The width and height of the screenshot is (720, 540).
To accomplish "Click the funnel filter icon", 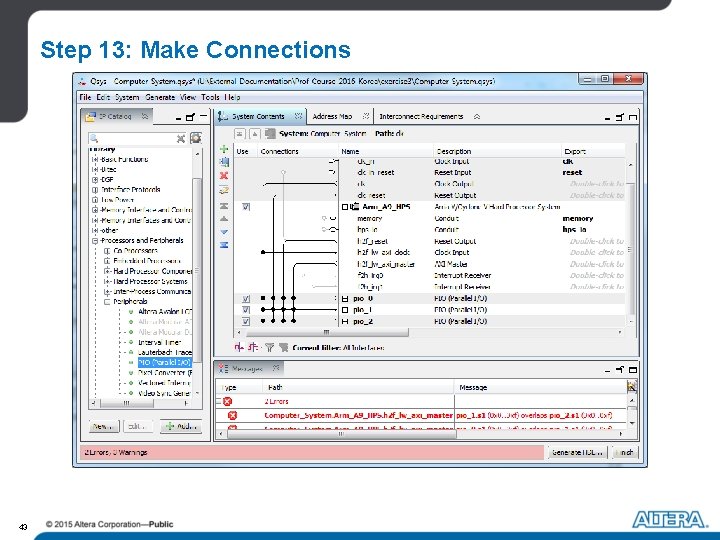I will (270, 348).
